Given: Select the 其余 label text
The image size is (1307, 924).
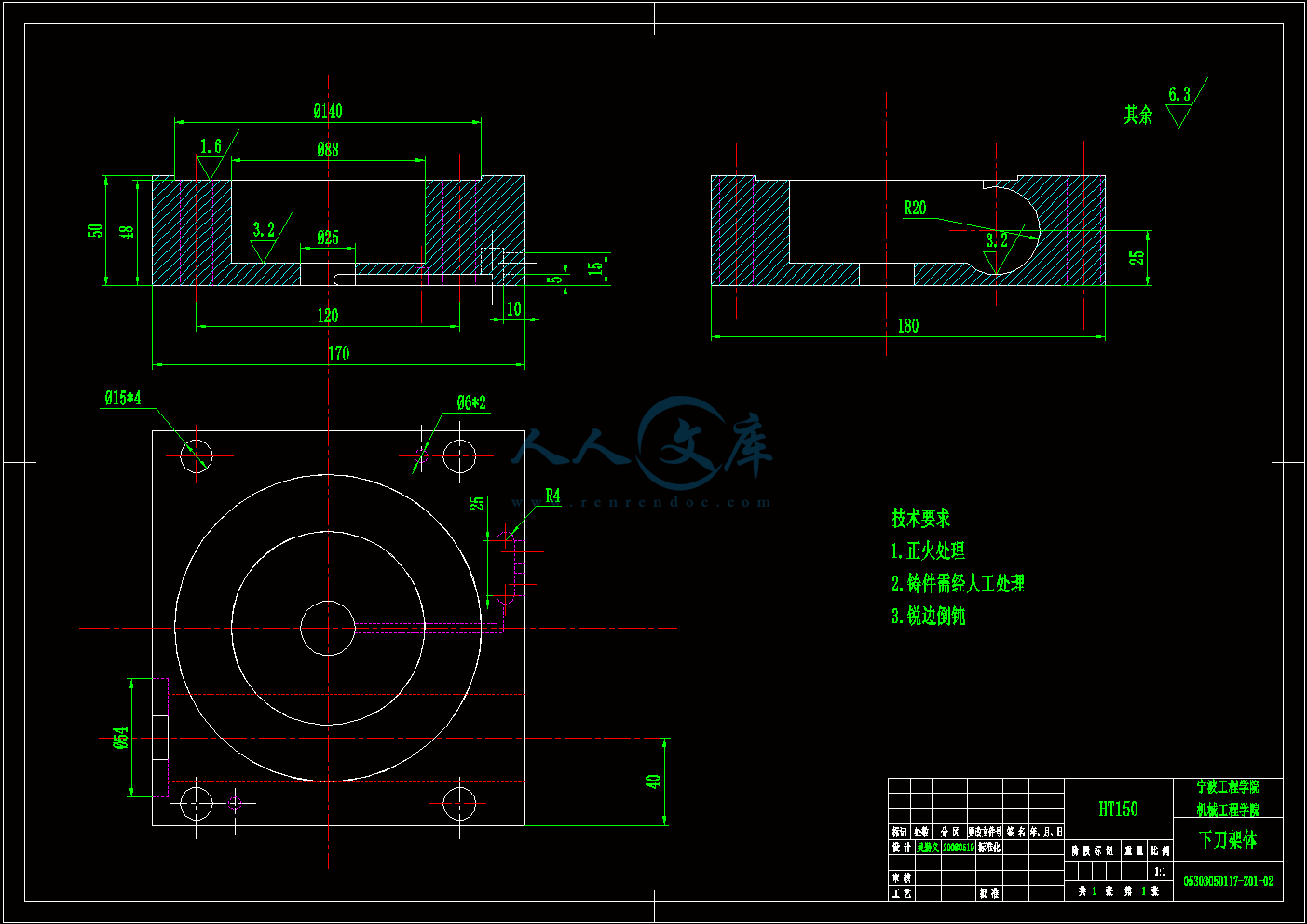Looking at the screenshot, I should tap(1138, 115).
